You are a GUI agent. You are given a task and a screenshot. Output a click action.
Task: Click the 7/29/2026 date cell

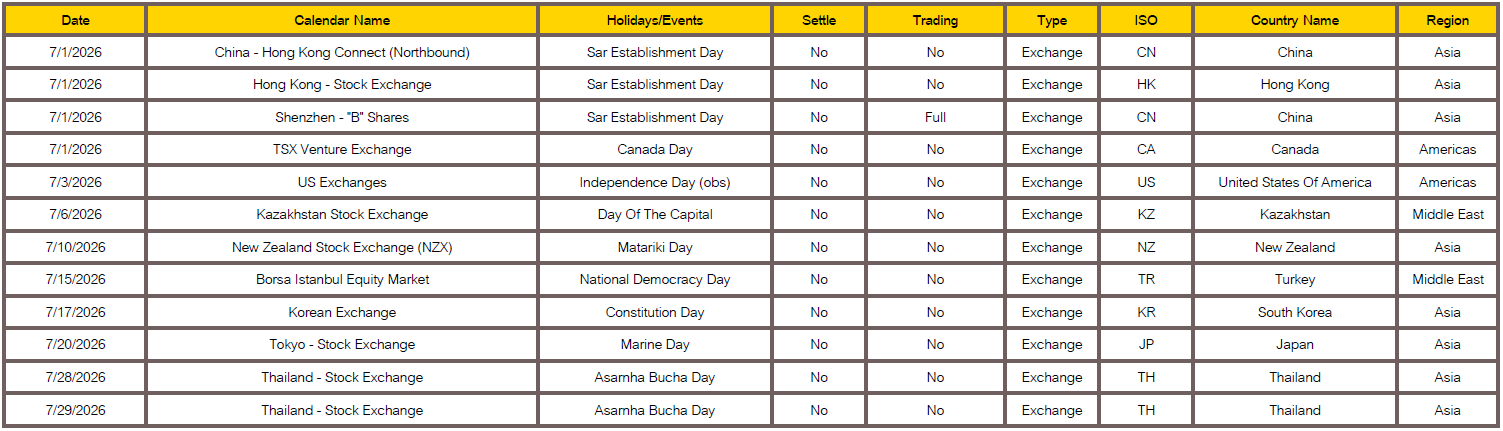tap(75, 410)
